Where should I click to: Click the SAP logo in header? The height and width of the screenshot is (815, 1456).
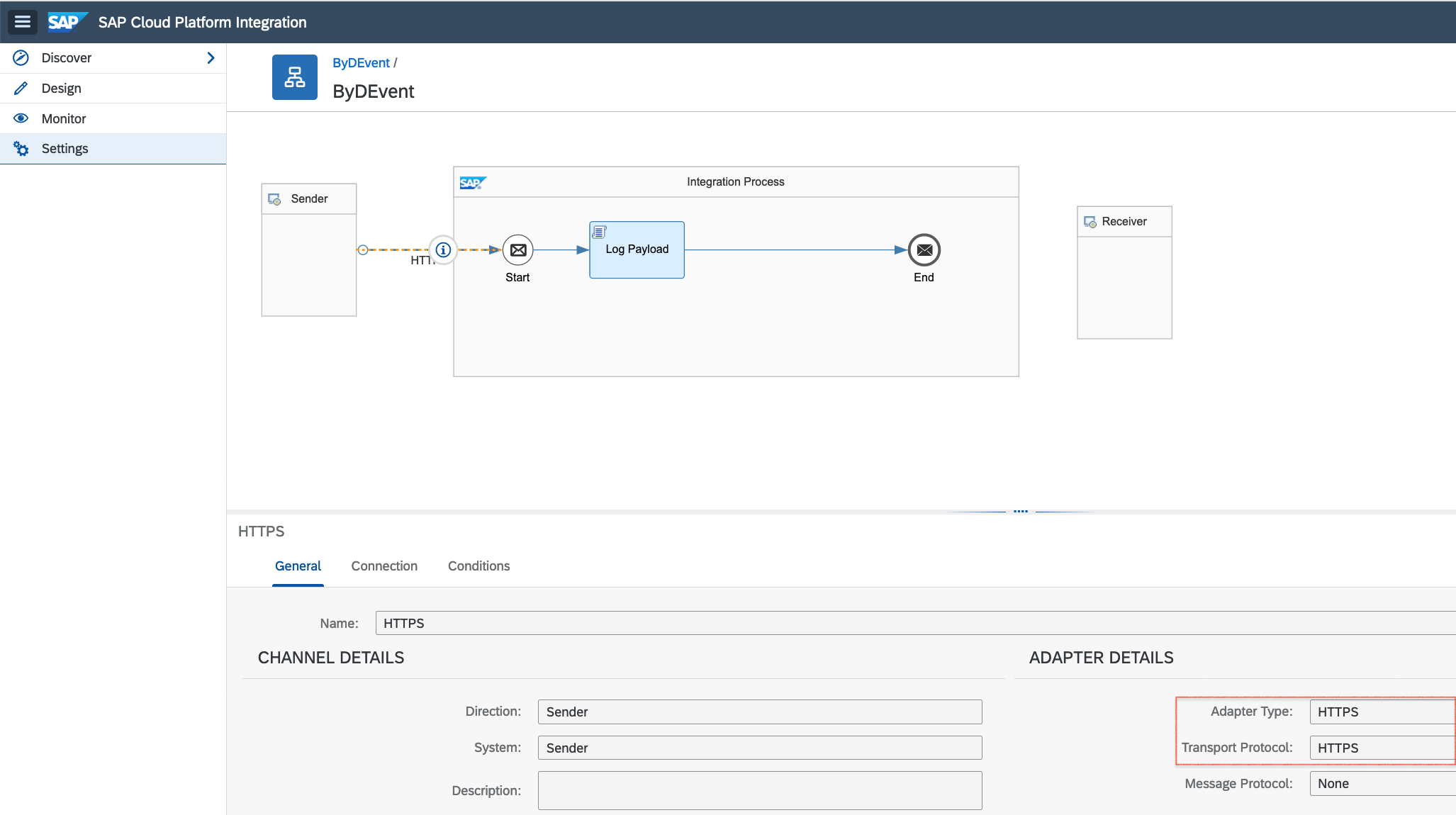(67, 22)
